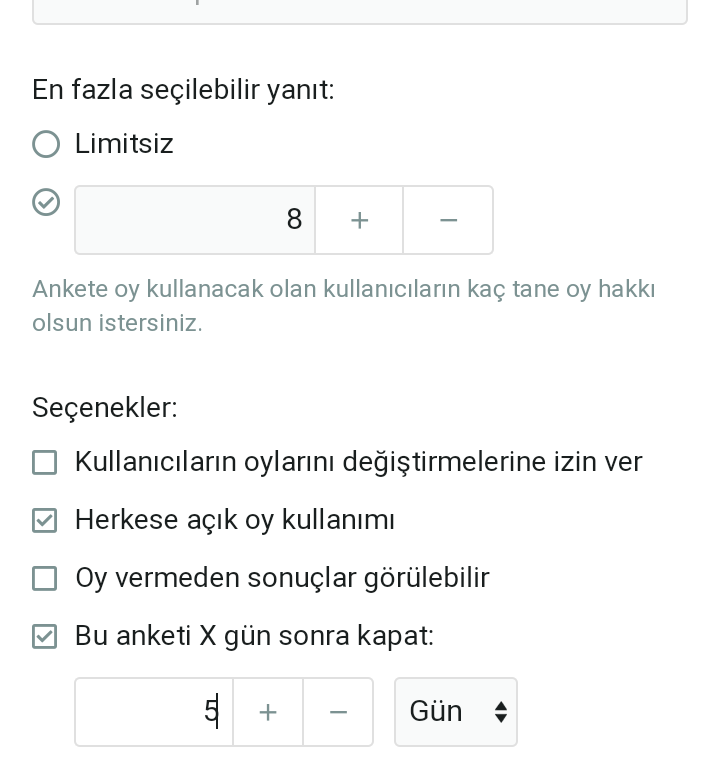This screenshot has width=720, height=774.
Task: Click the 'Kullanıcıların oylarını değiştirmelerine izin ver' label
Action: (x=358, y=462)
